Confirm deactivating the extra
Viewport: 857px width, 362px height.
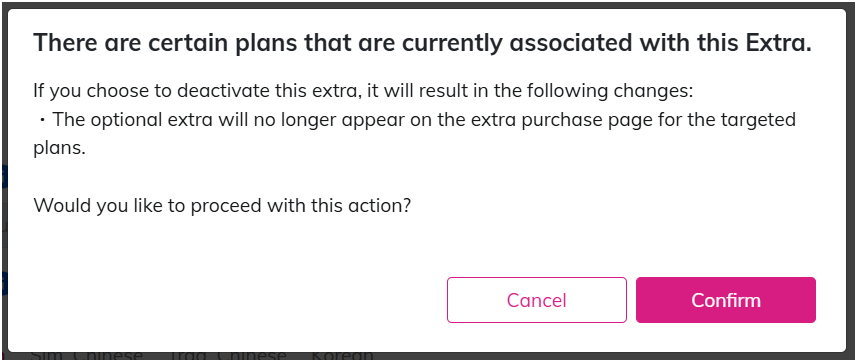[x=725, y=300]
